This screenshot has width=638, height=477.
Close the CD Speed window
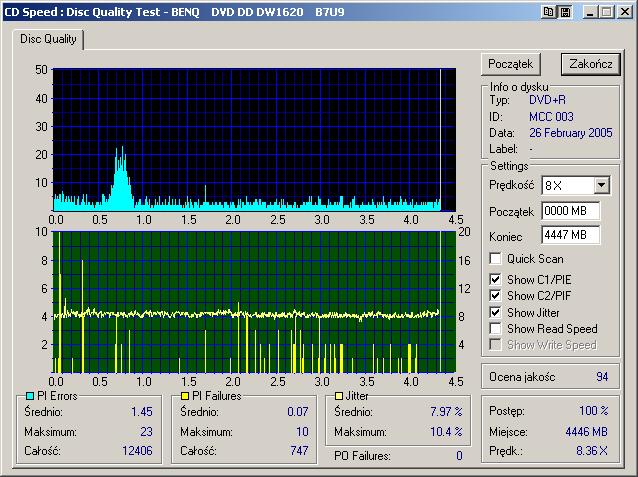click(x=625, y=12)
